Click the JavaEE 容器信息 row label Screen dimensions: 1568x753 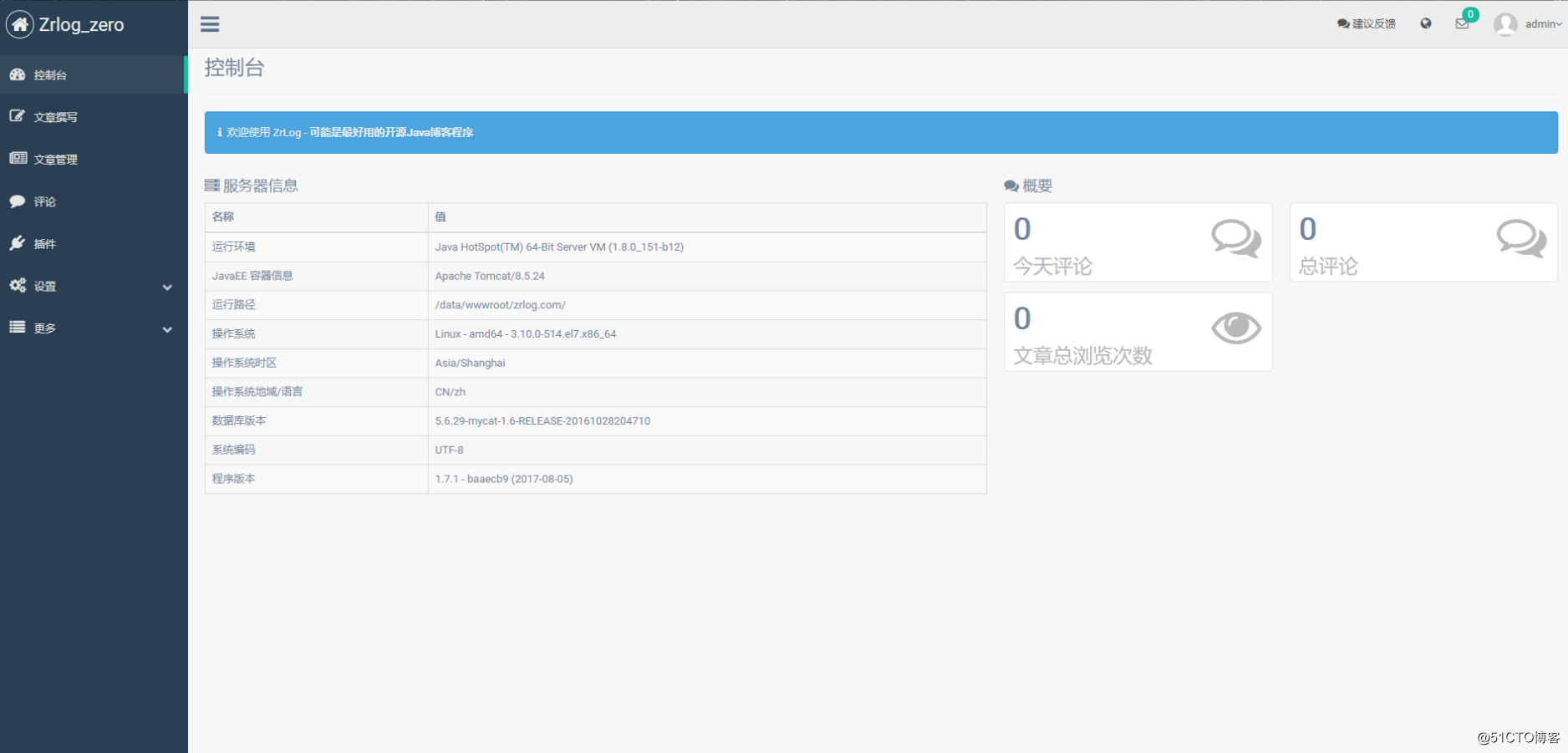pos(252,276)
